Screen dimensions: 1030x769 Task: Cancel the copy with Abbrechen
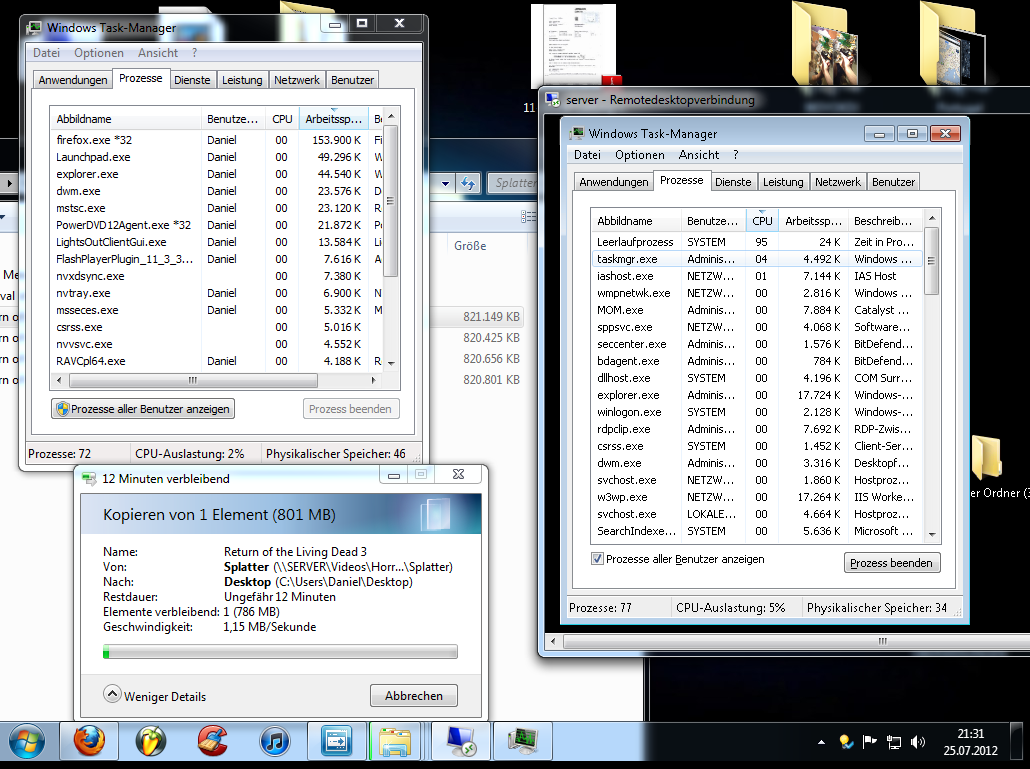click(414, 695)
